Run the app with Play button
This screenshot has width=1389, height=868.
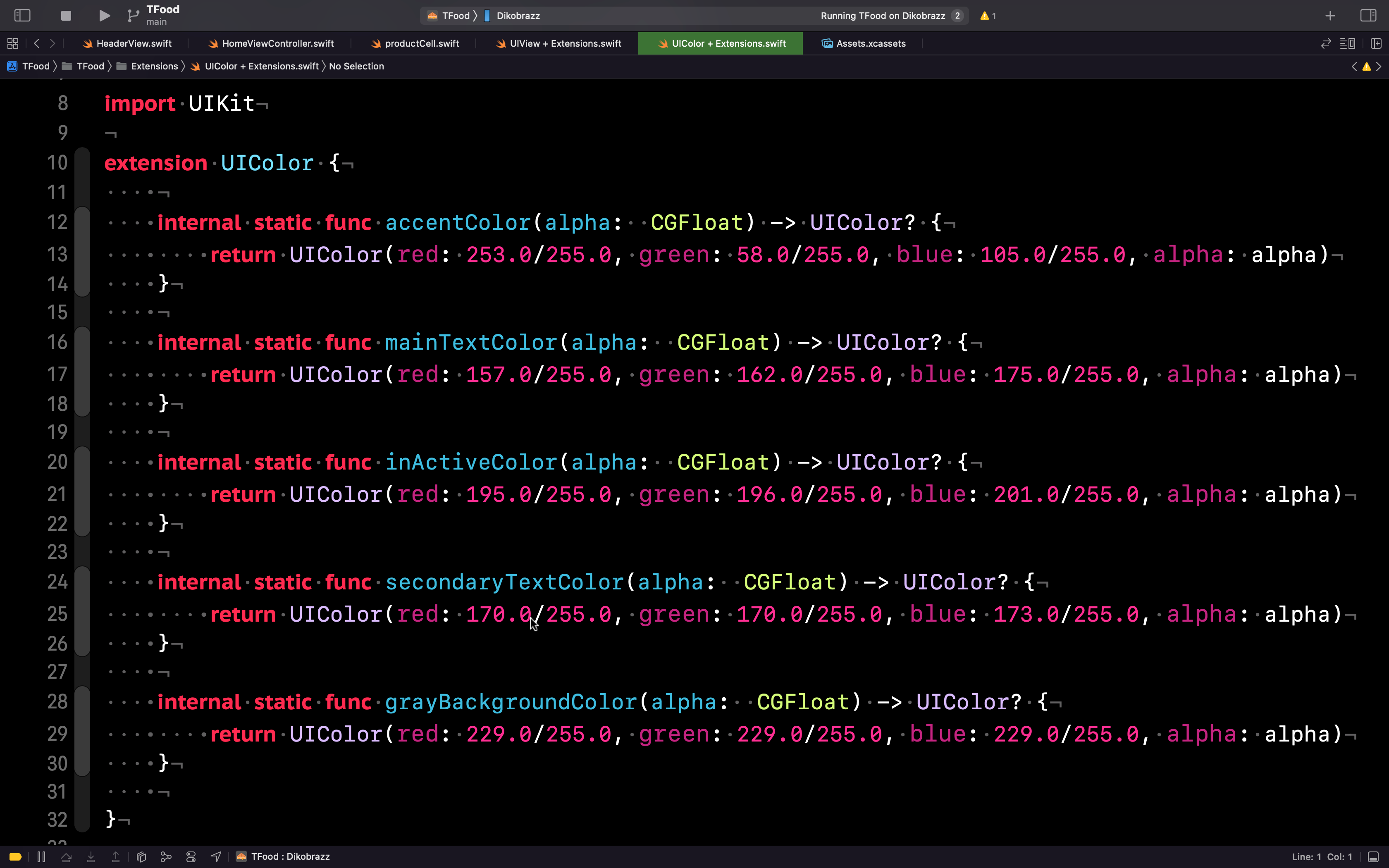[x=104, y=16]
